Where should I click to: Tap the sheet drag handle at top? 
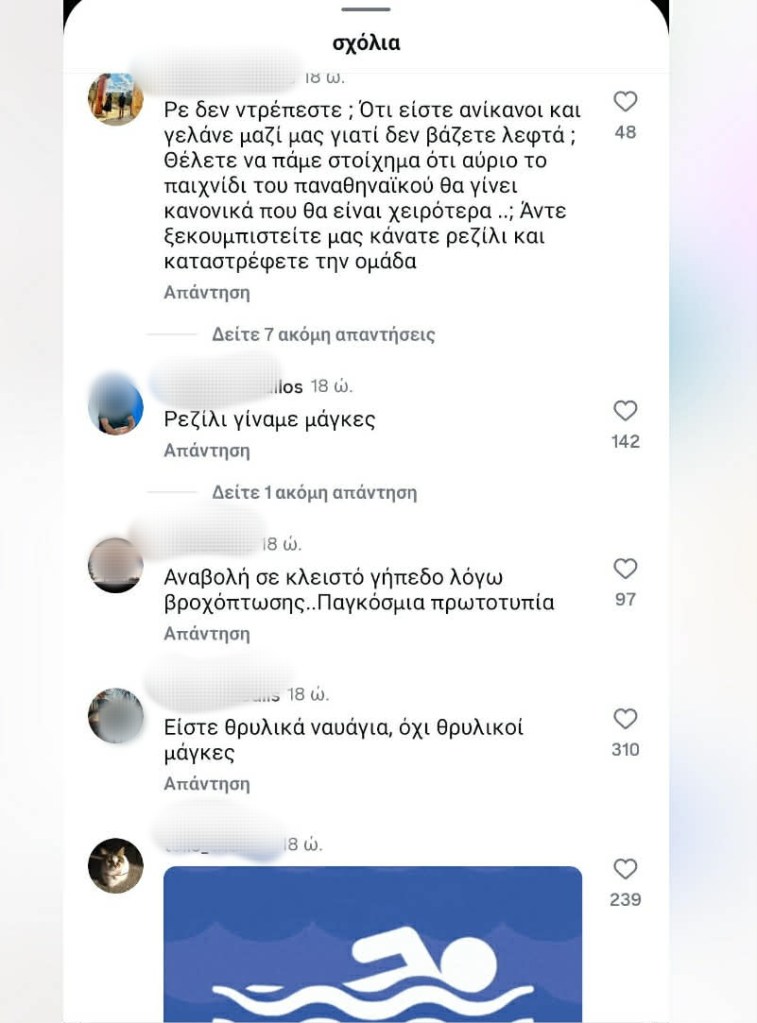[366, 9]
